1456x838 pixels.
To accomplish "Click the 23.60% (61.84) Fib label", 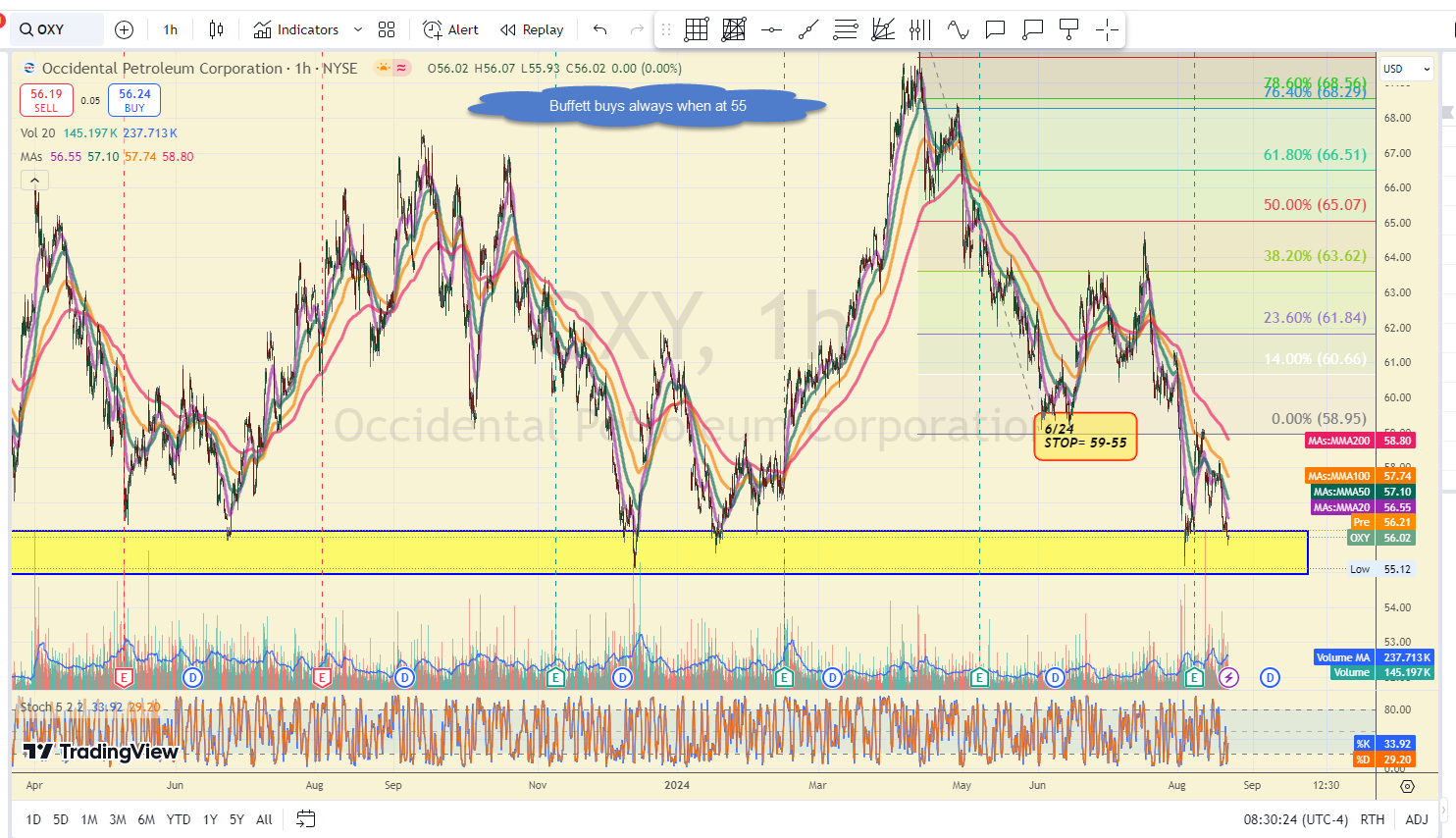I will tap(1315, 318).
